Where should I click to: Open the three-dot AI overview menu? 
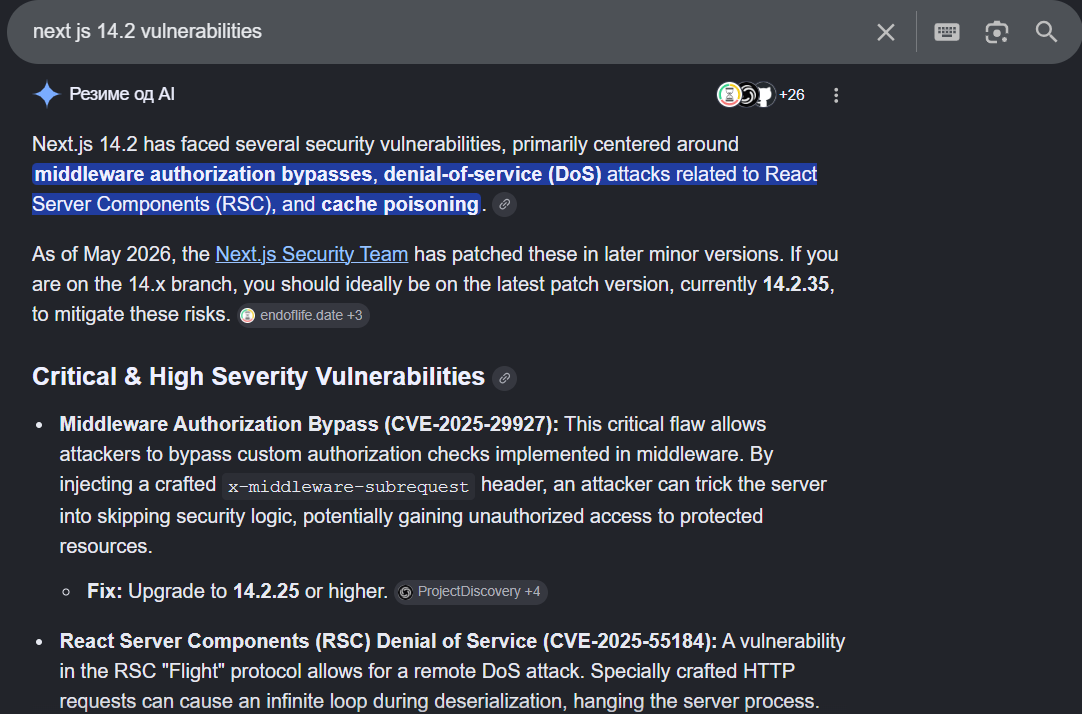pyautogui.click(x=836, y=95)
